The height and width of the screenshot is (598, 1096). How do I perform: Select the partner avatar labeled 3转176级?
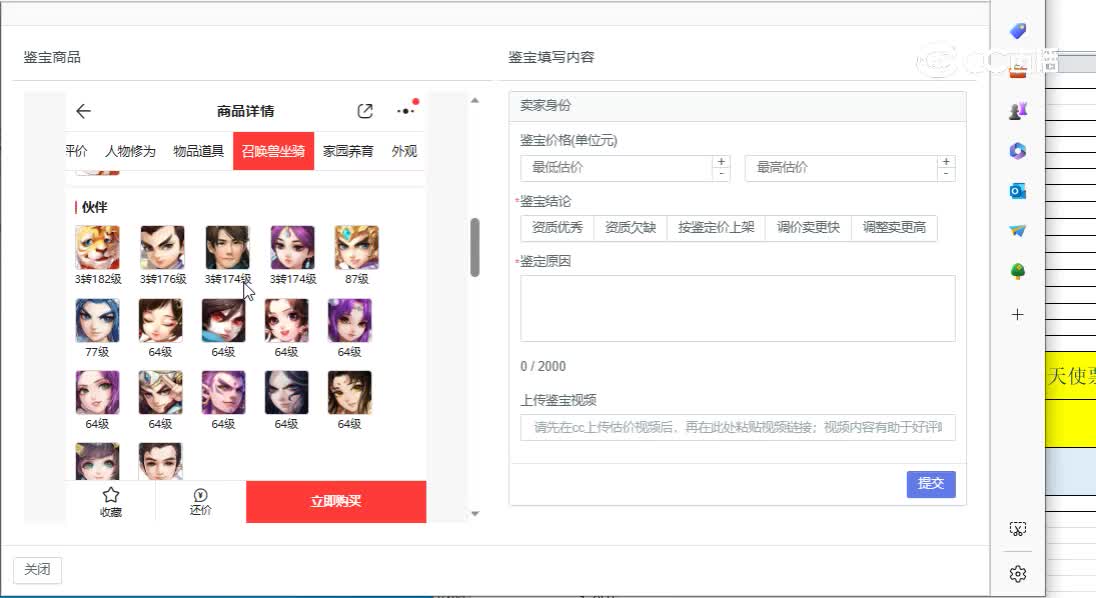coord(162,247)
